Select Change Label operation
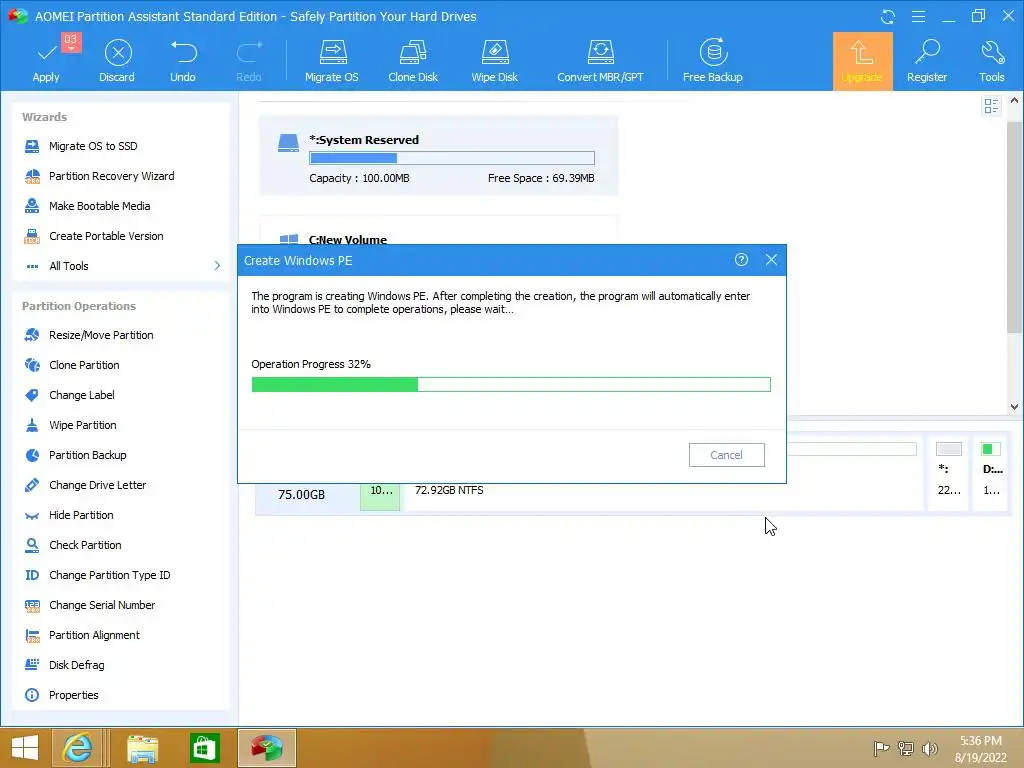Screen dimensions: 1024x768 tap(82, 395)
